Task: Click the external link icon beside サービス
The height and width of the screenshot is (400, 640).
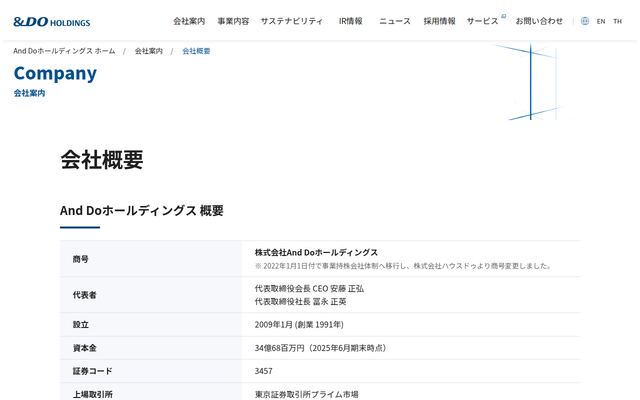Action: coord(504,16)
